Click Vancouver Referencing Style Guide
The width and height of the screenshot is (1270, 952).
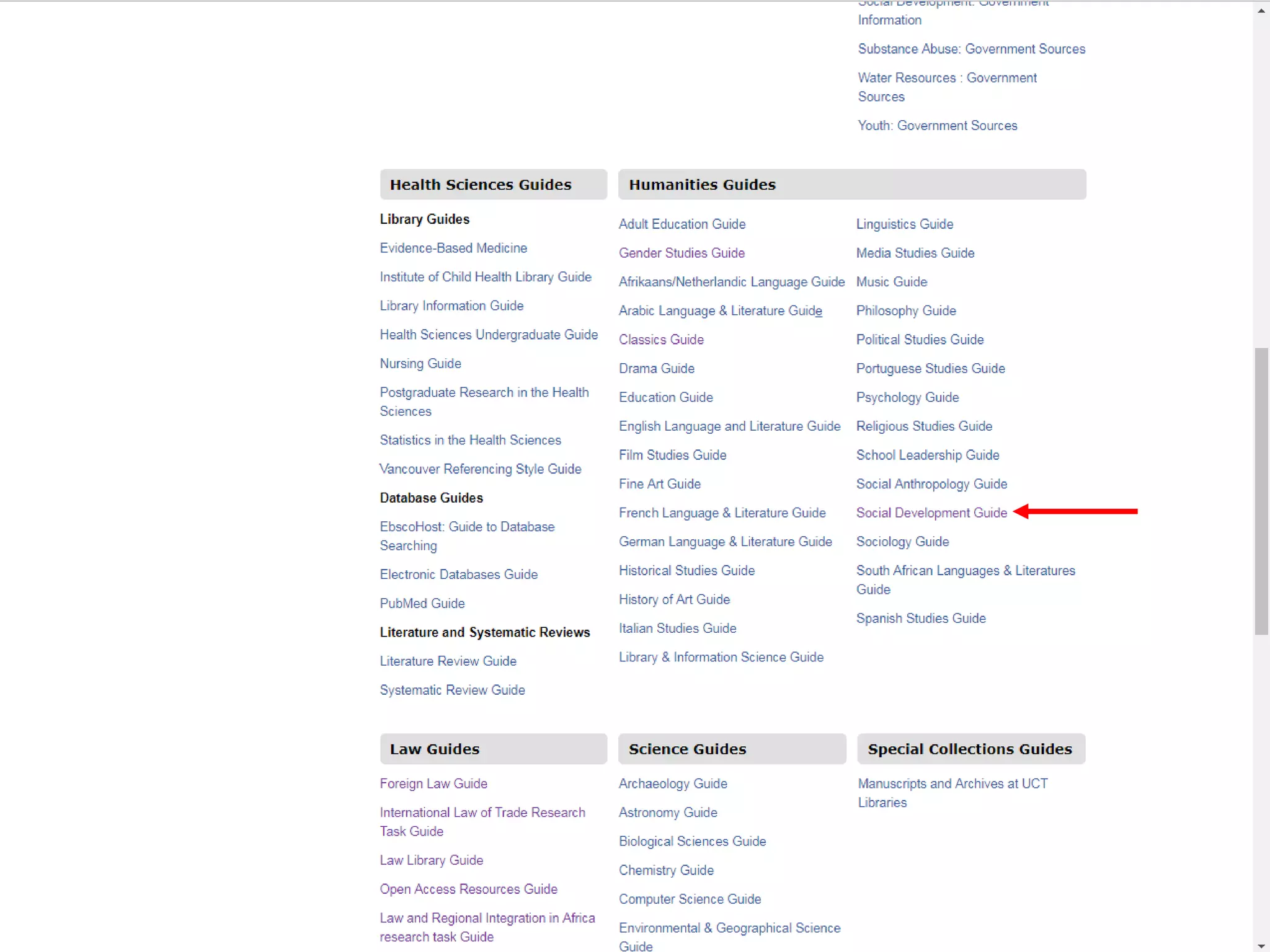coord(481,469)
